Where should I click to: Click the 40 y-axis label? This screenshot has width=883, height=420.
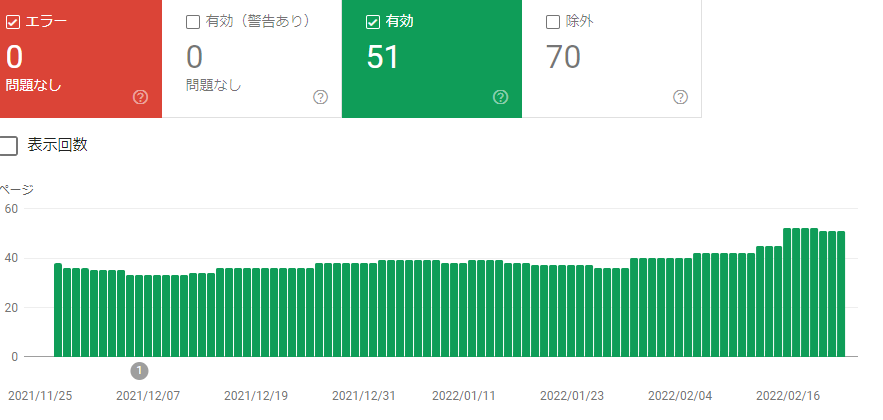[11, 258]
